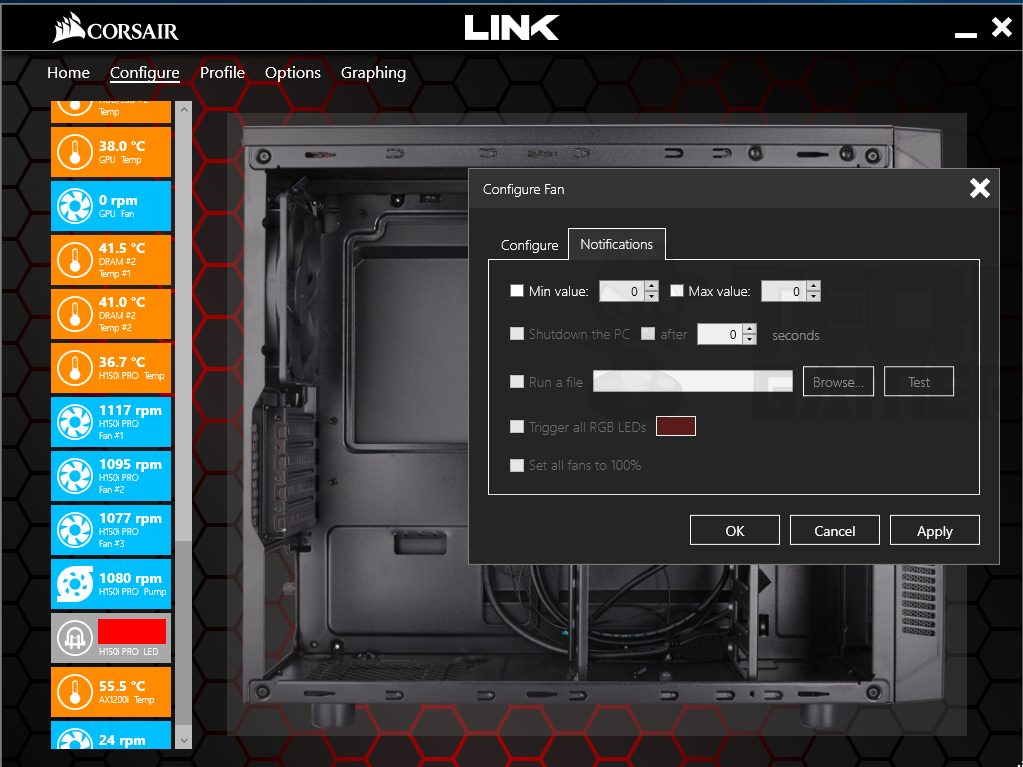The height and width of the screenshot is (767, 1023).
Task: Toggle the Trigger all RGB LEDs checkbox
Action: coord(517,427)
